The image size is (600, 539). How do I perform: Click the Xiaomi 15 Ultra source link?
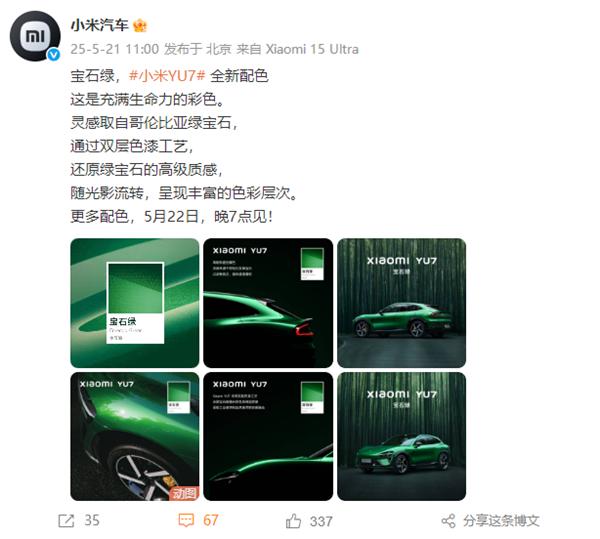[x=312, y=49]
